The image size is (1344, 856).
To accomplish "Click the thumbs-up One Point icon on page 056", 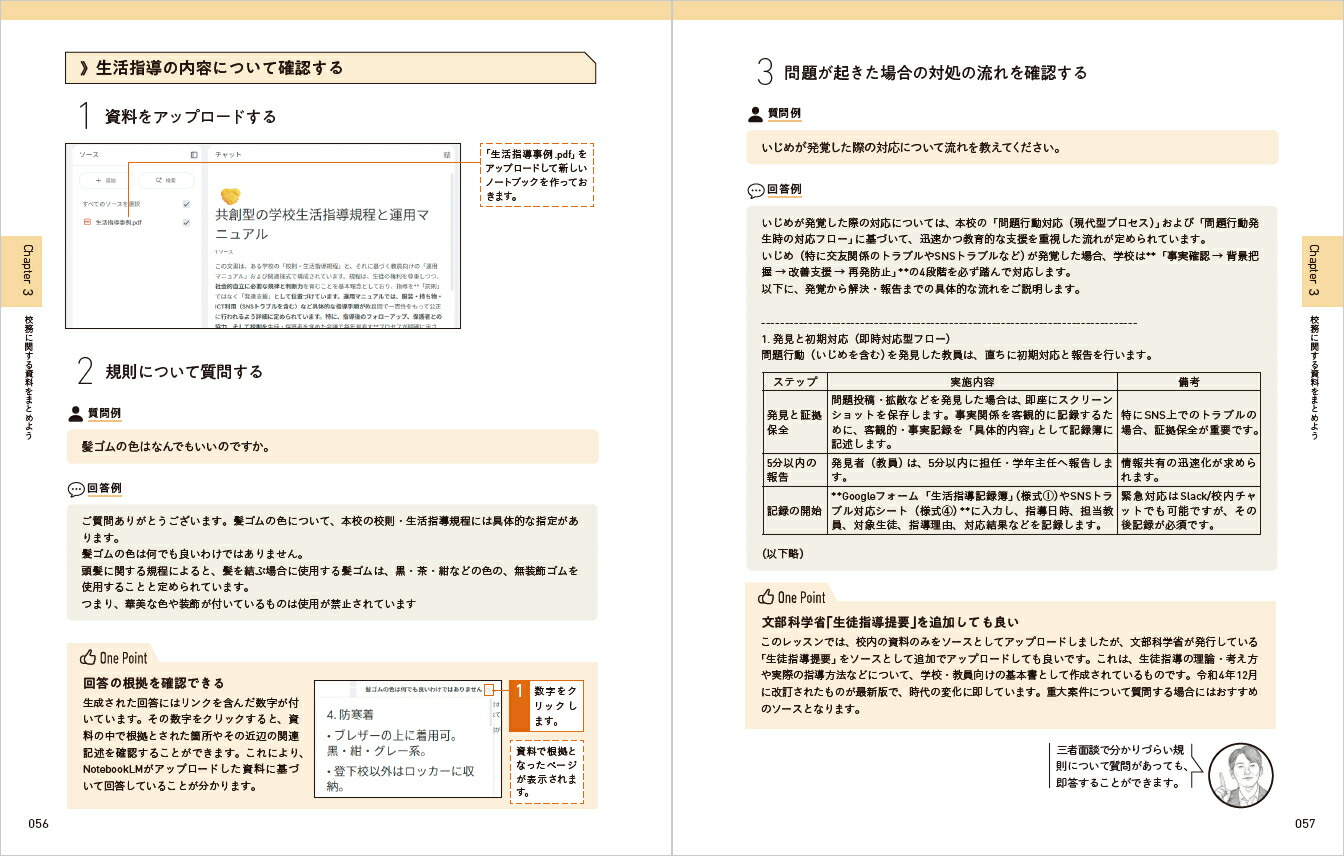I will (89, 657).
